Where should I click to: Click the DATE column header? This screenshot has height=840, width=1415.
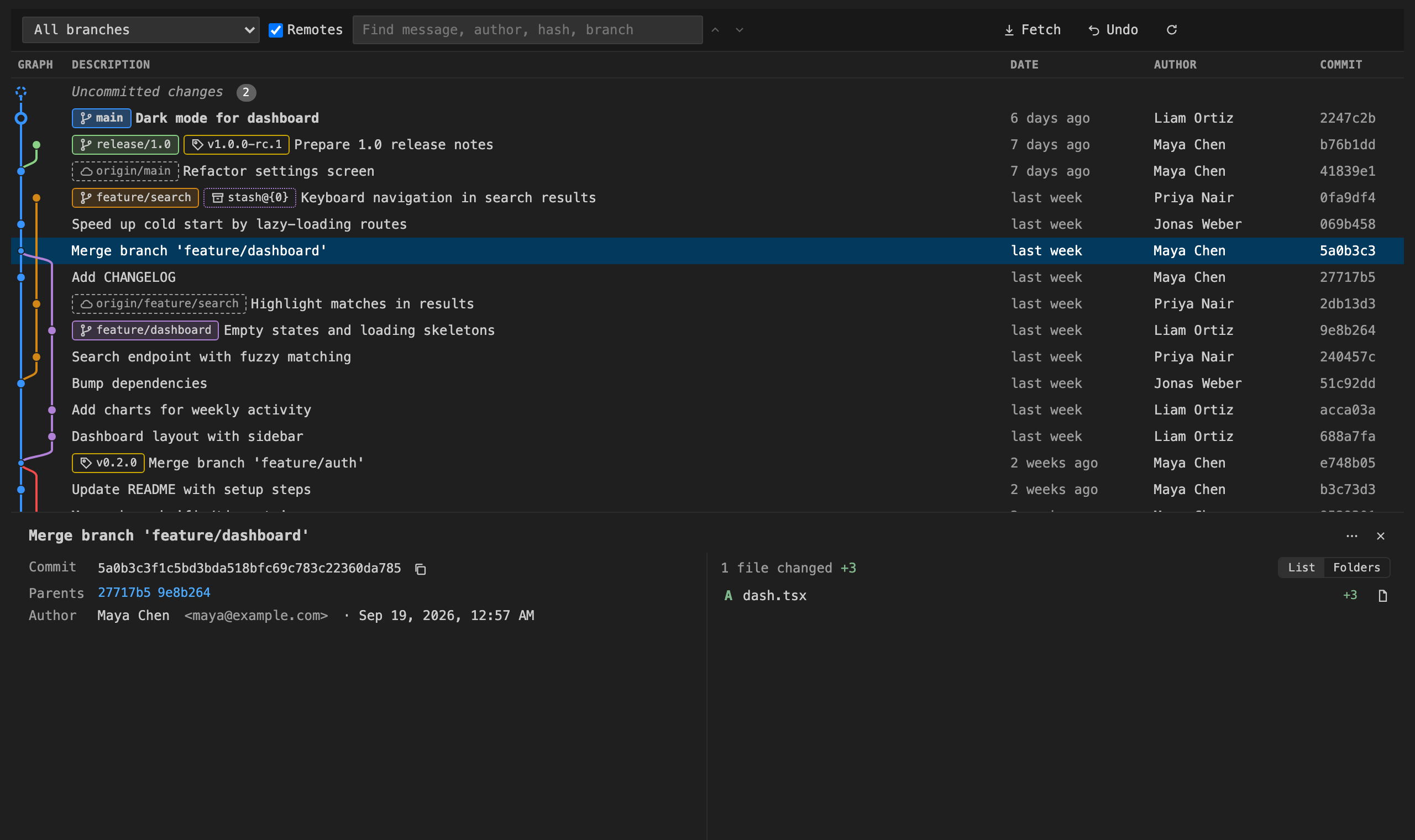1024,65
